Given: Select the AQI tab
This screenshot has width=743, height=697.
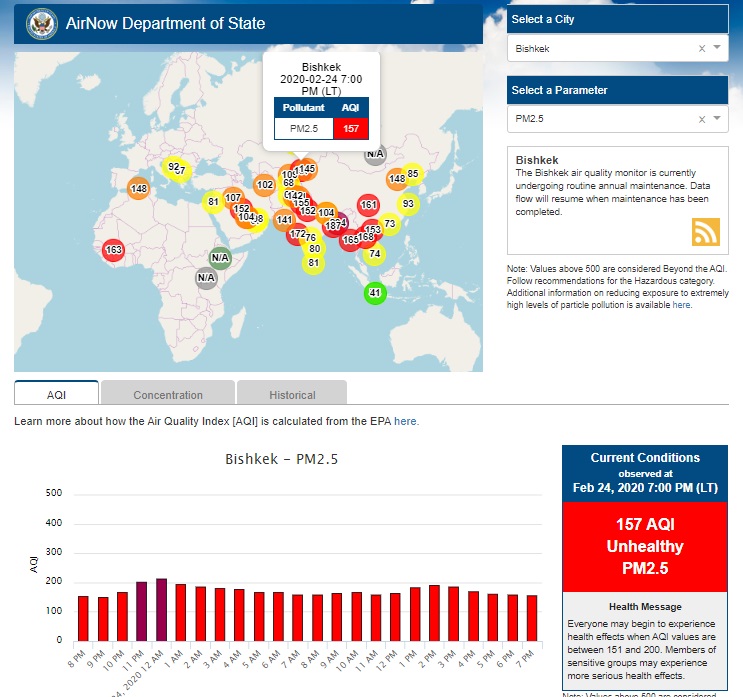Looking at the screenshot, I should (x=56, y=395).
